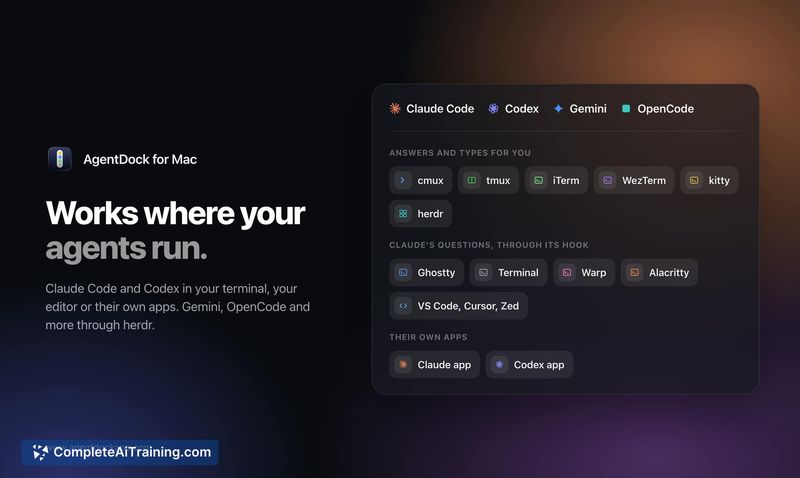Click the Warp chip label

pyautogui.click(x=593, y=273)
